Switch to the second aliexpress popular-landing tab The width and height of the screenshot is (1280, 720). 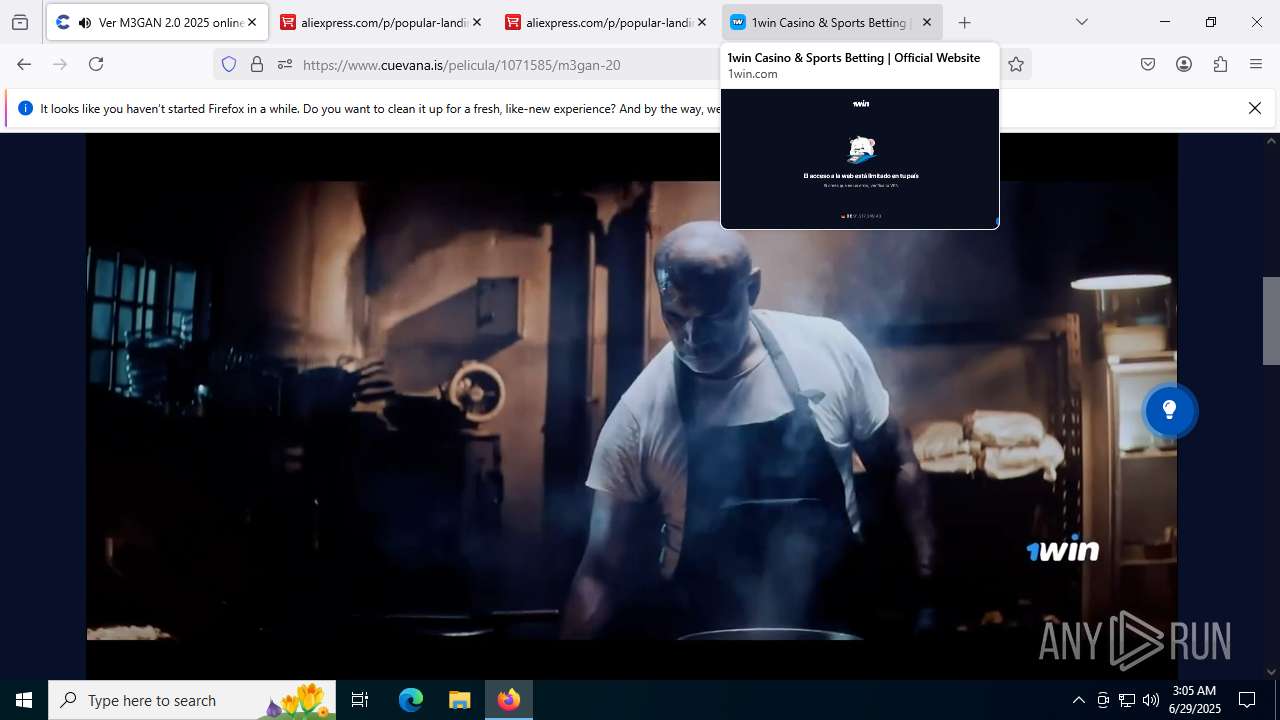coord(607,22)
